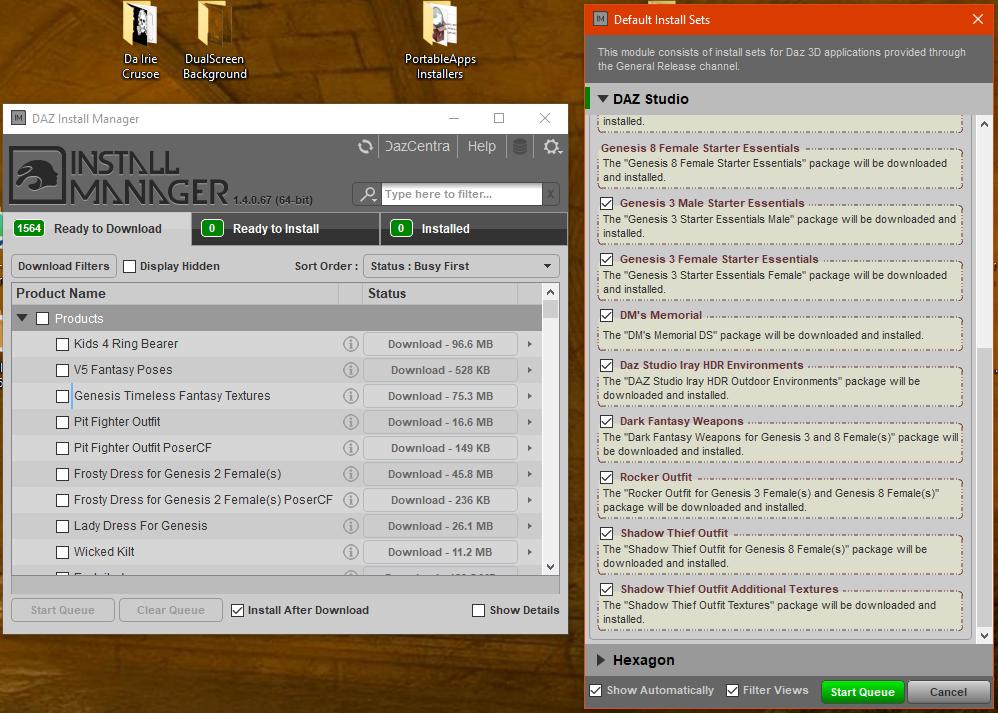Screen dimensions: 998x713
Task: Open options arrow for V5 Fantasy Poses
Action: pos(530,371)
